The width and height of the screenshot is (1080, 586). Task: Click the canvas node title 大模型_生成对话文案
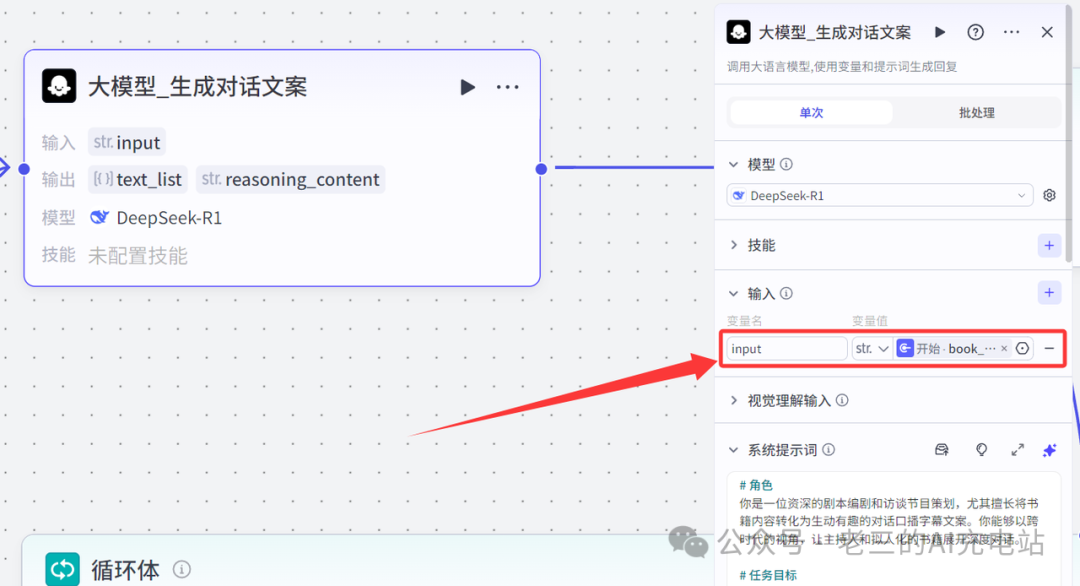(x=198, y=87)
